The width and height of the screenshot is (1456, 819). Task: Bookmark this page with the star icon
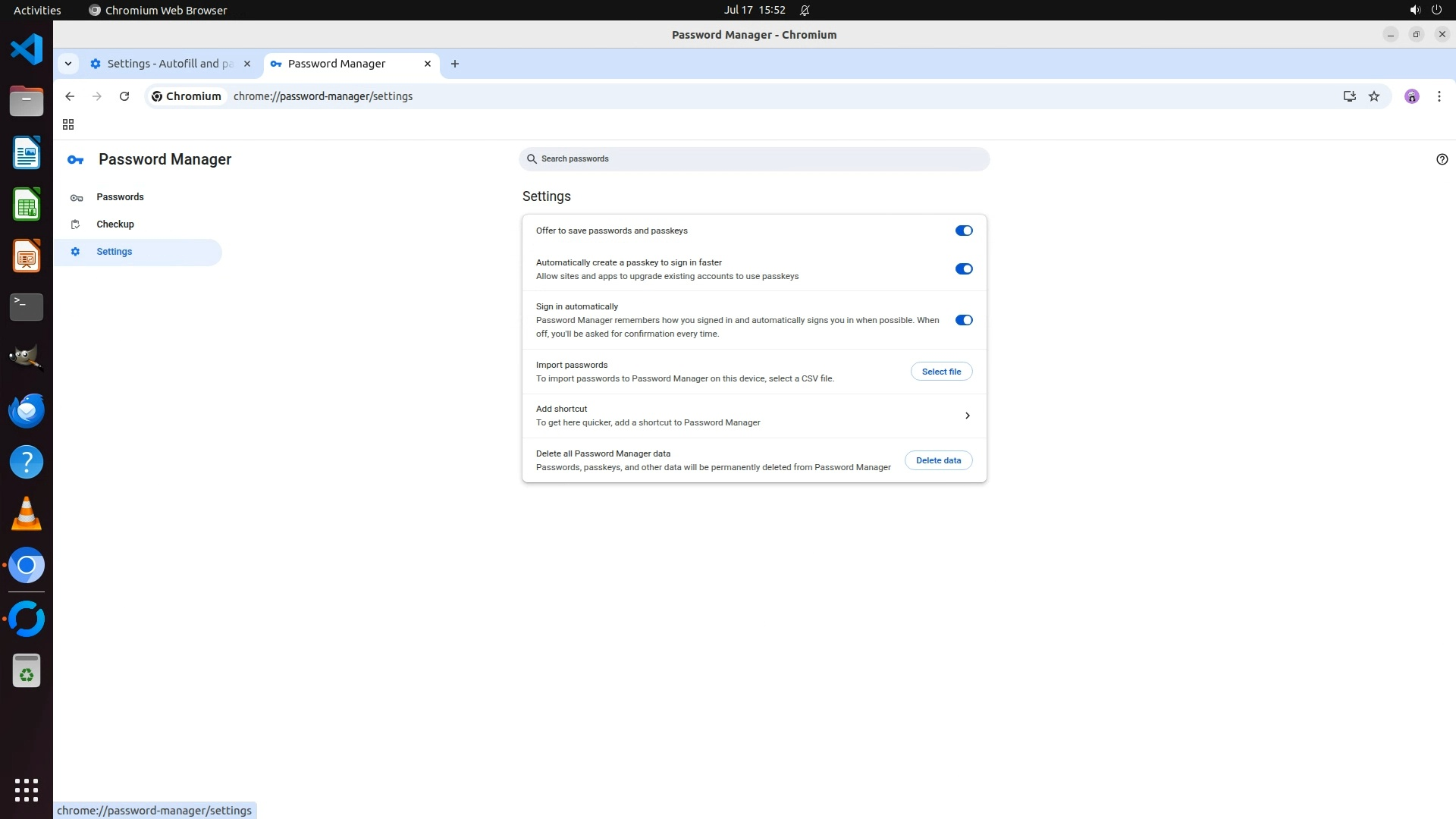tap(1374, 96)
